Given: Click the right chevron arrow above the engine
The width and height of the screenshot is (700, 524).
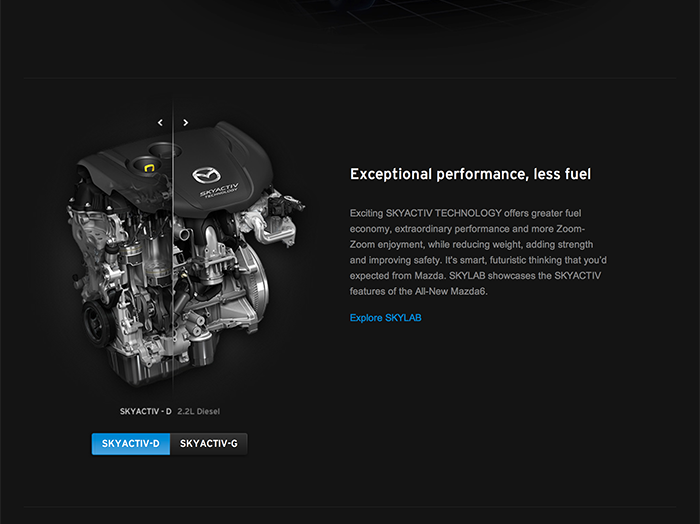Looking at the screenshot, I should coord(186,122).
